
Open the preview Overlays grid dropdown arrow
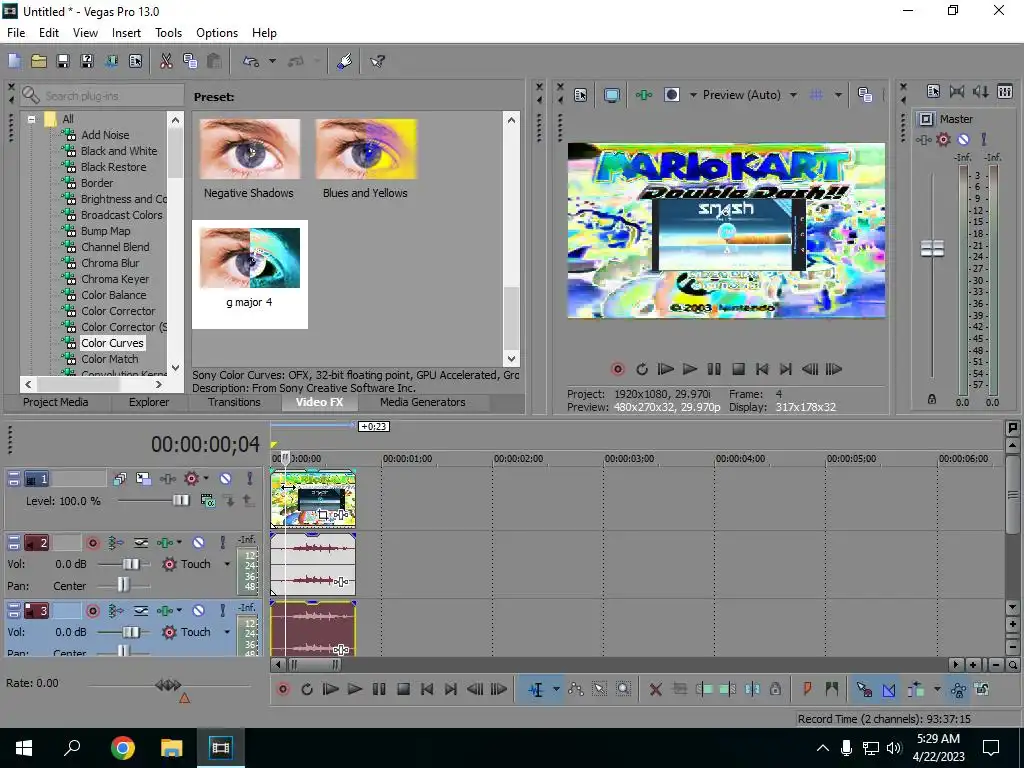click(x=838, y=95)
